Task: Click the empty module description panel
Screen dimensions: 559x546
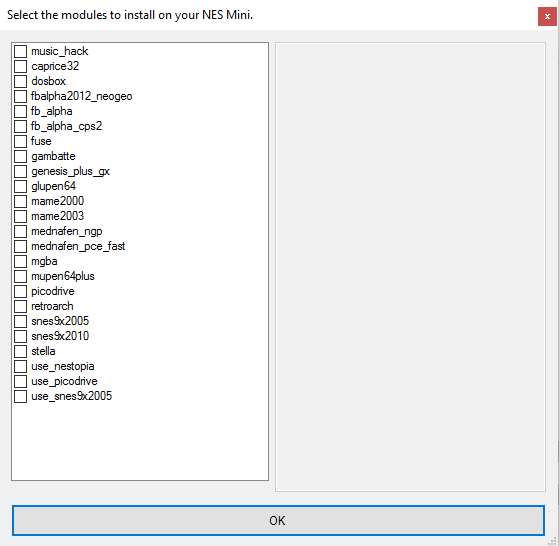Action: (x=410, y=267)
